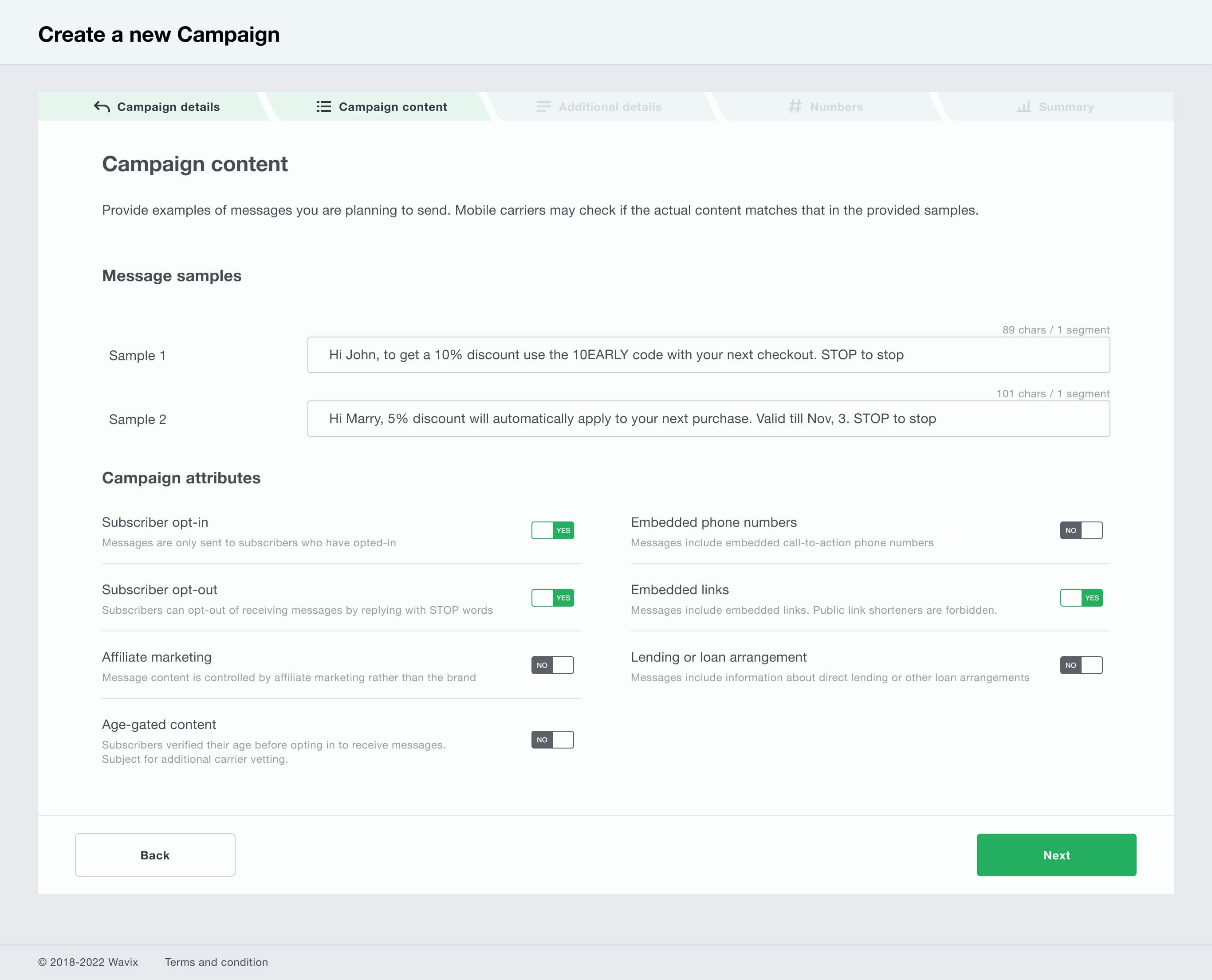Enable the Age-gated content toggle
Screen dimensions: 1212x980
click(553, 739)
